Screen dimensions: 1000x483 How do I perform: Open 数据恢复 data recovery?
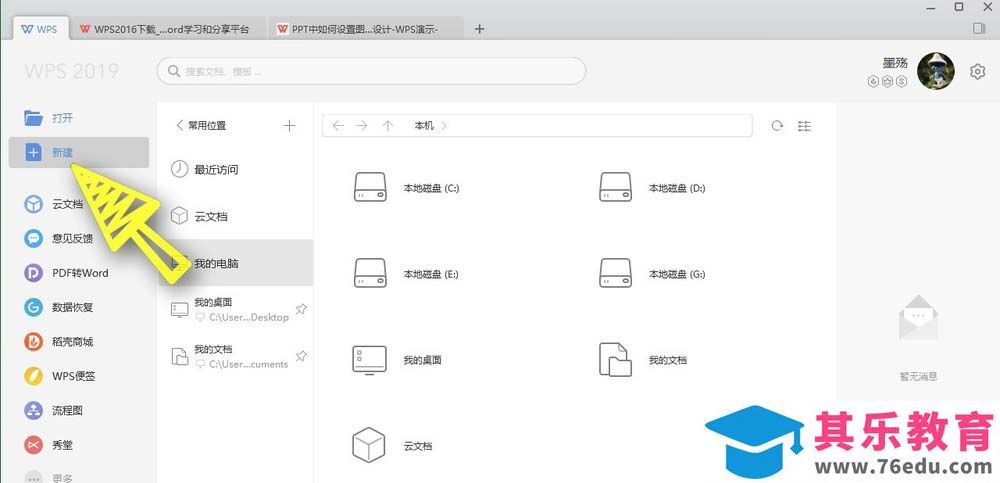point(59,308)
